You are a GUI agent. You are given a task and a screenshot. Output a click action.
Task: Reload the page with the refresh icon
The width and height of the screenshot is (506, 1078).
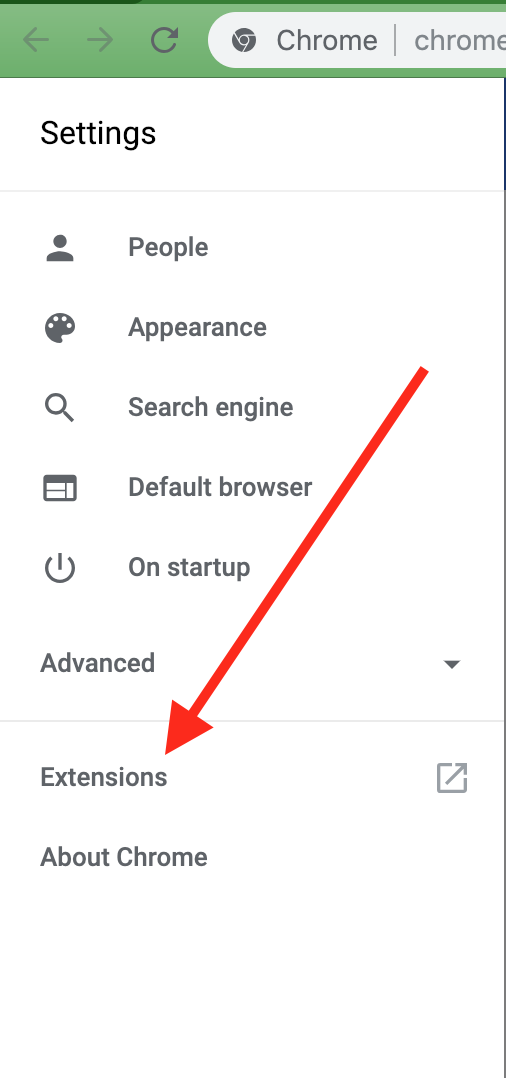point(165,41)
